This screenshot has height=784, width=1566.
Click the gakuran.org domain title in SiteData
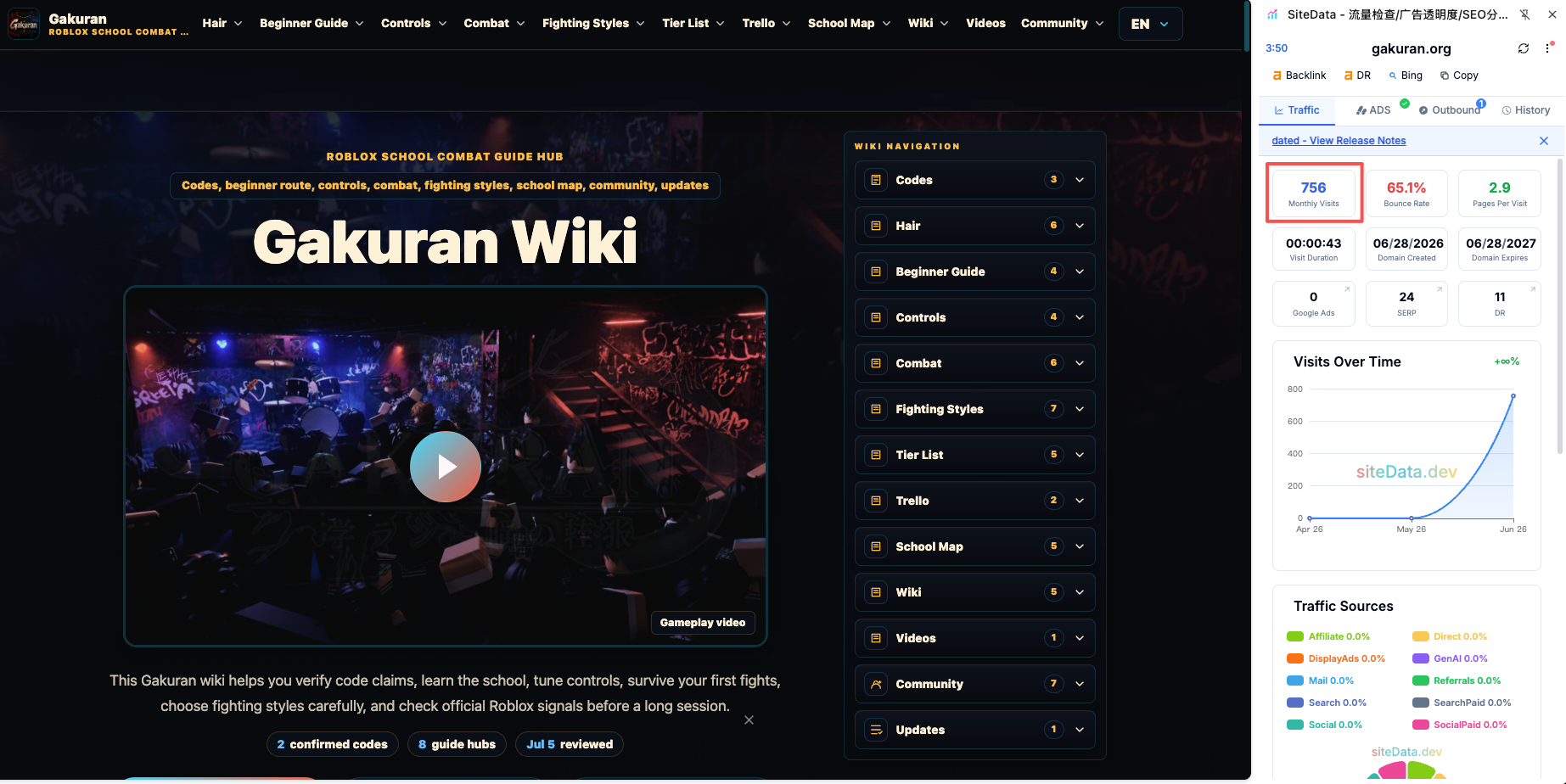(x=1412, y=48)
